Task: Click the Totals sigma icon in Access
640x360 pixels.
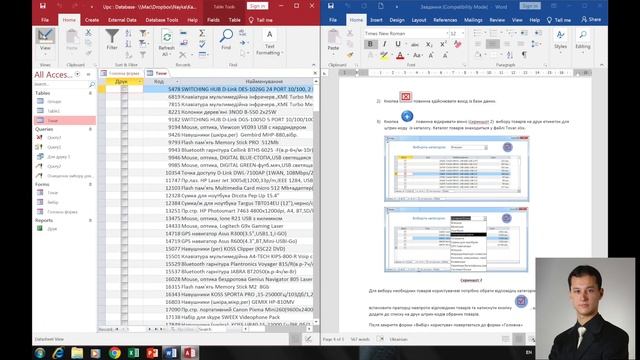Action: pos(202,33)
